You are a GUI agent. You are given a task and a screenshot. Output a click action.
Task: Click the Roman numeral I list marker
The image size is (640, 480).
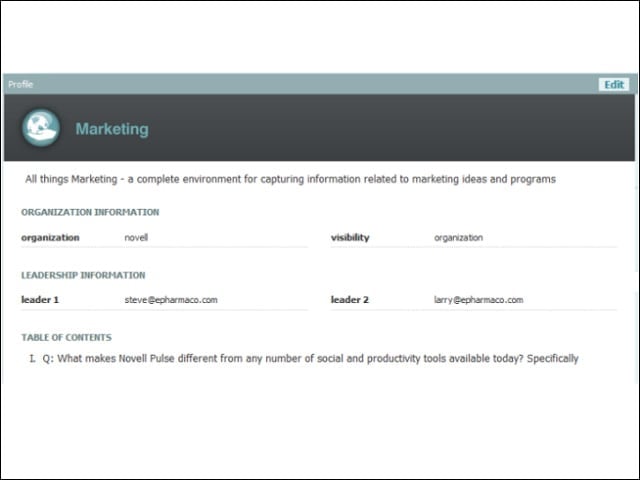[x=32, y=358]
